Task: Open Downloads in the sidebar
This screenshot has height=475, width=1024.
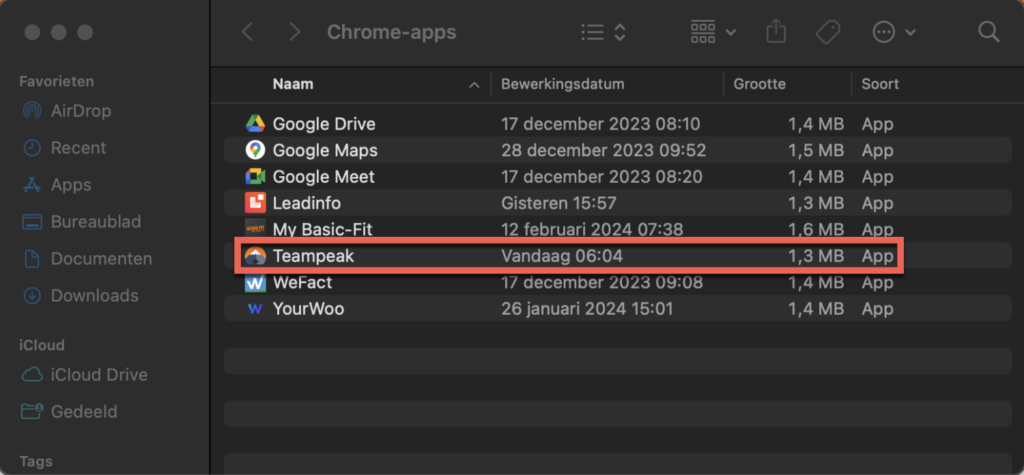Action: click(95, 296)
